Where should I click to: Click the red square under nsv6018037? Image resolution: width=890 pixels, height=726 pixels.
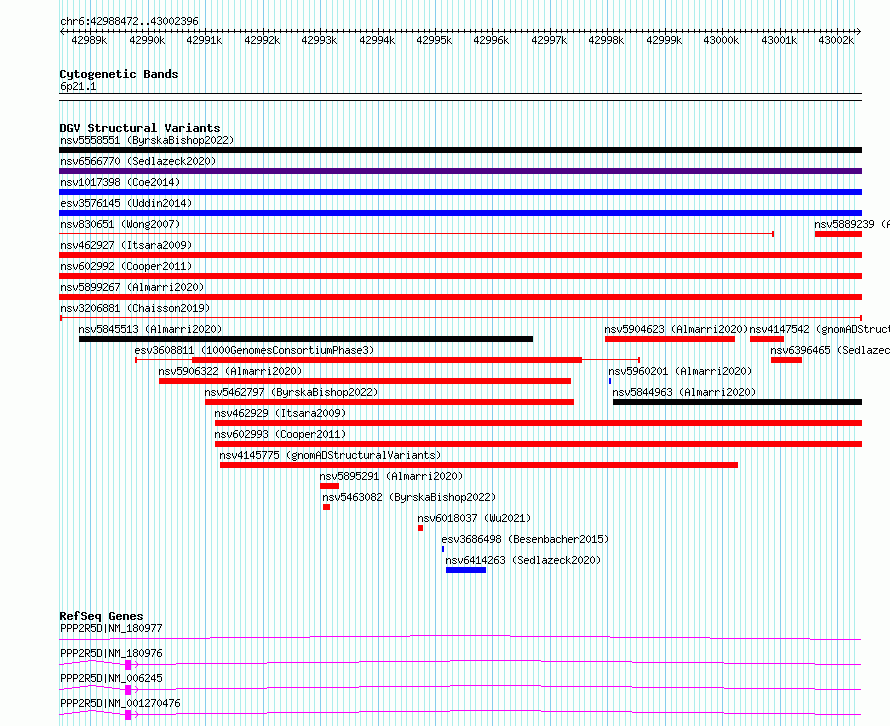421,528
